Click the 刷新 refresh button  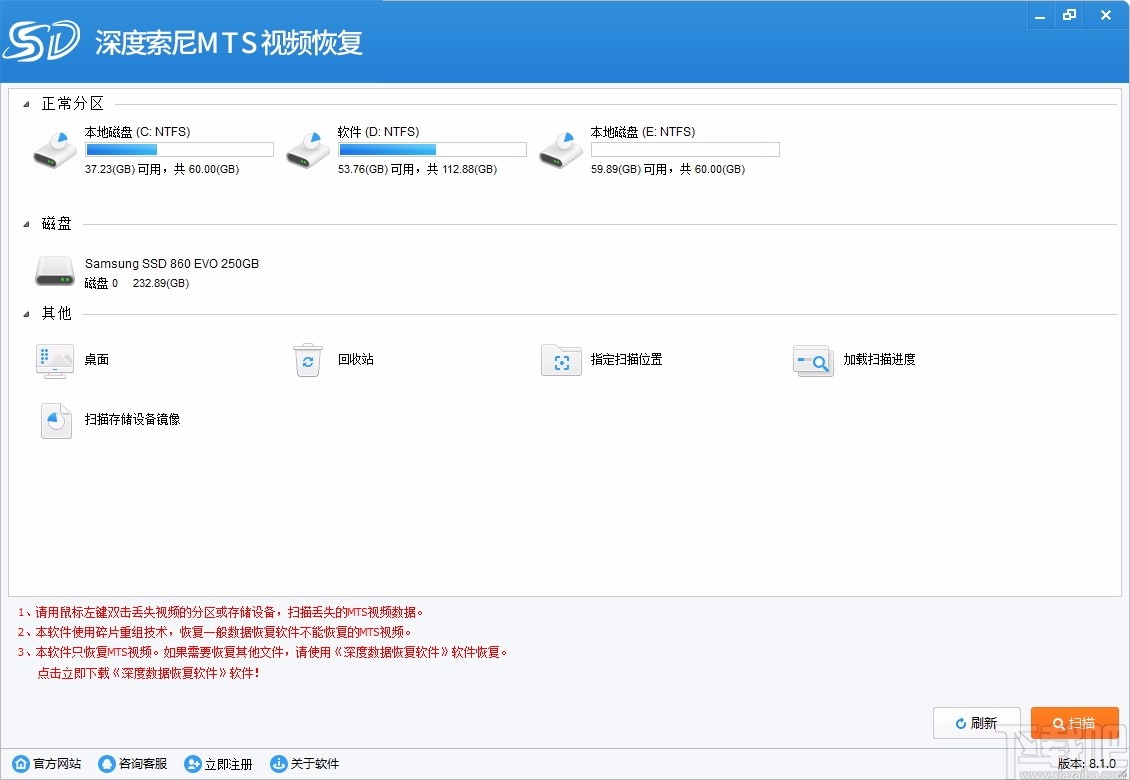tap(977, 722)
